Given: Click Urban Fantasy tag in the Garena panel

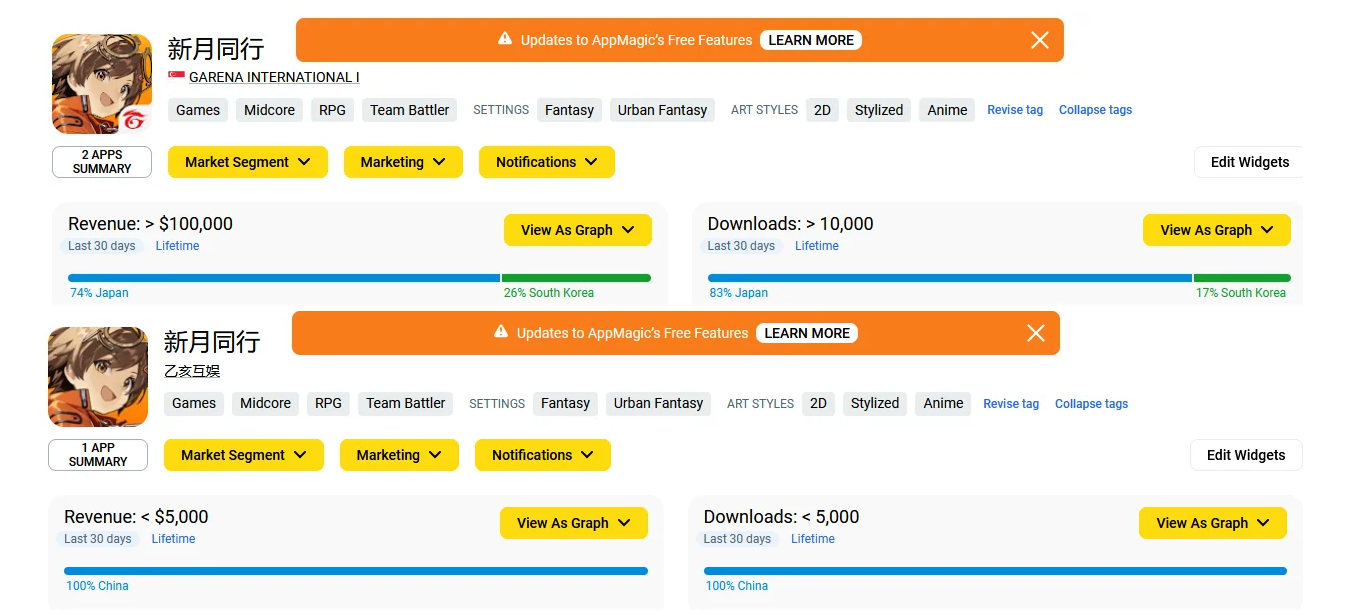Looking at the screenshot, I should 662,110.
